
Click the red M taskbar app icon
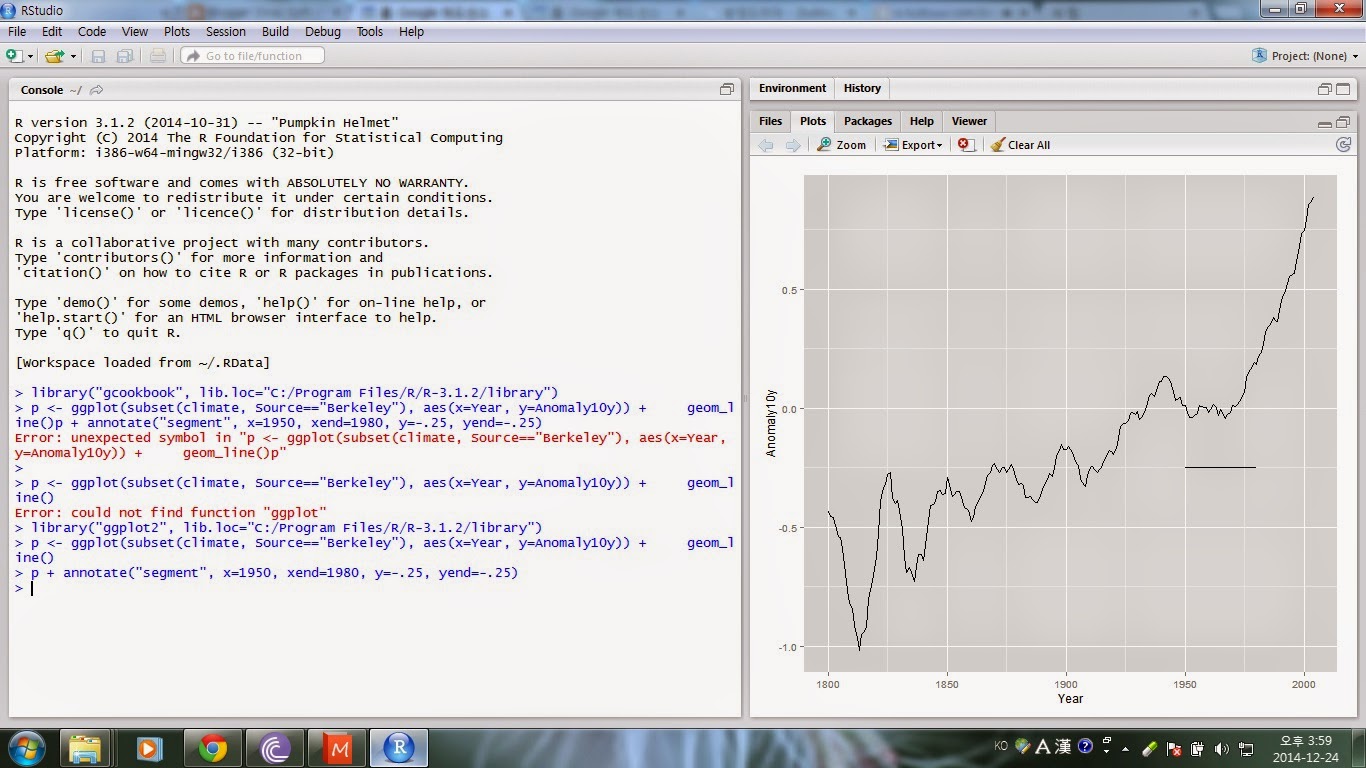click(x=338, y=748)
